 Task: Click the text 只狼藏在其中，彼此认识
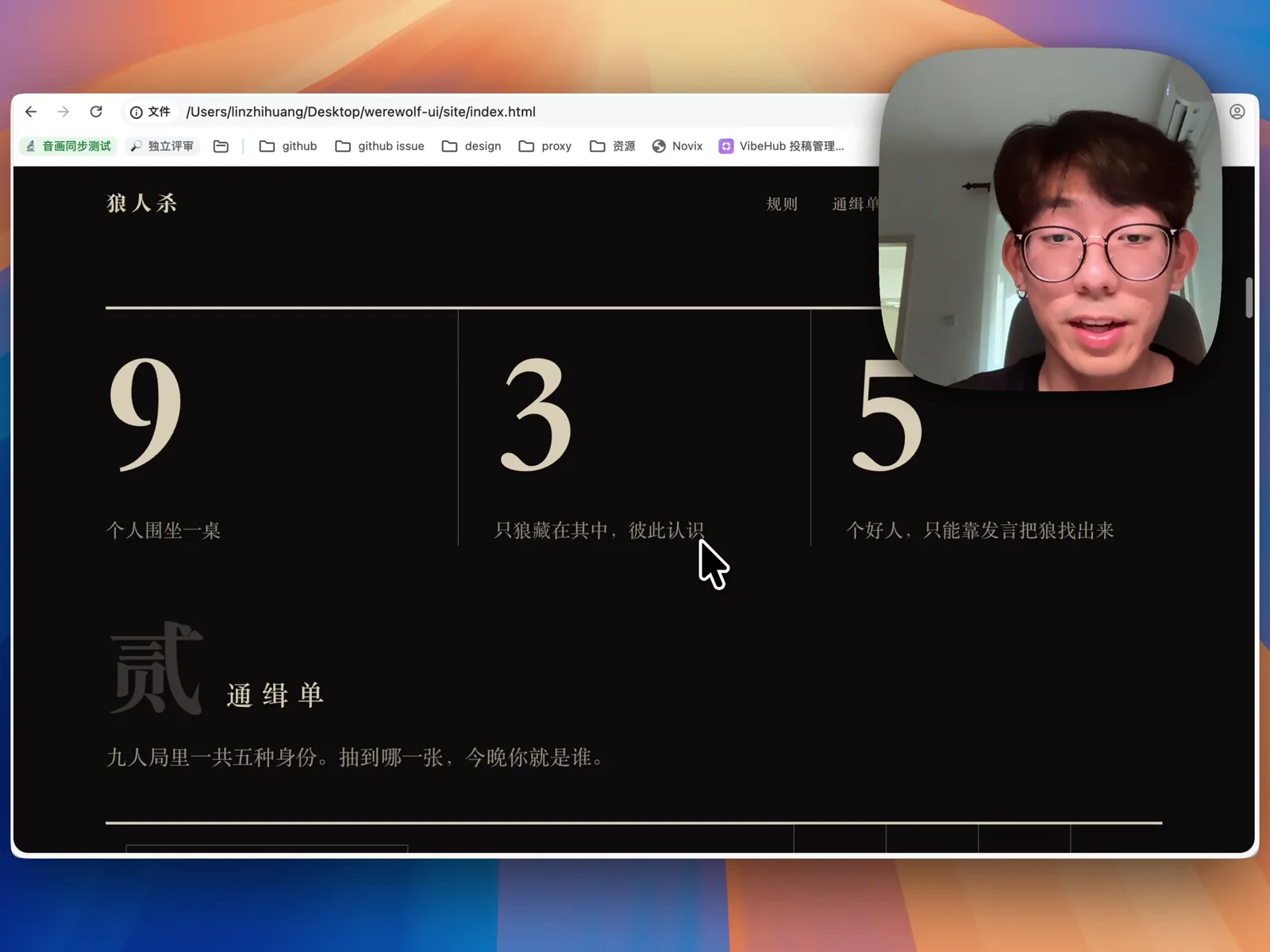pyautogui.click(x=599, y=530)
